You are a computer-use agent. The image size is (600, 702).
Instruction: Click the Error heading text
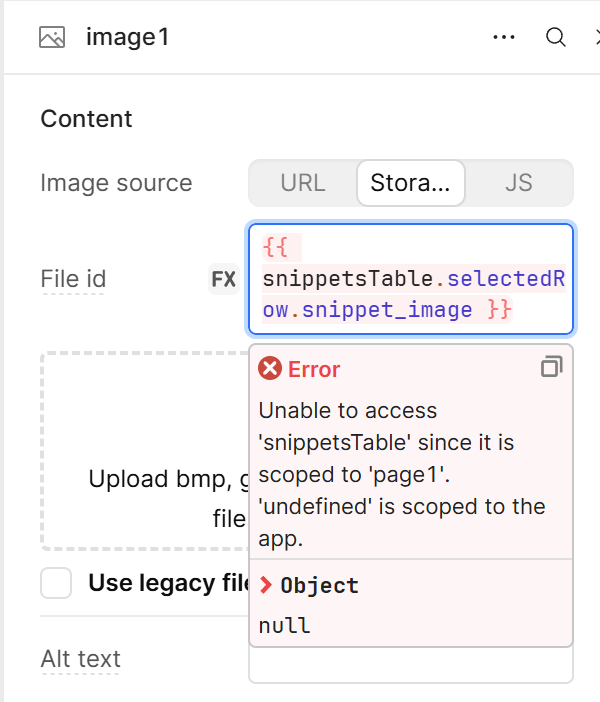314,369
